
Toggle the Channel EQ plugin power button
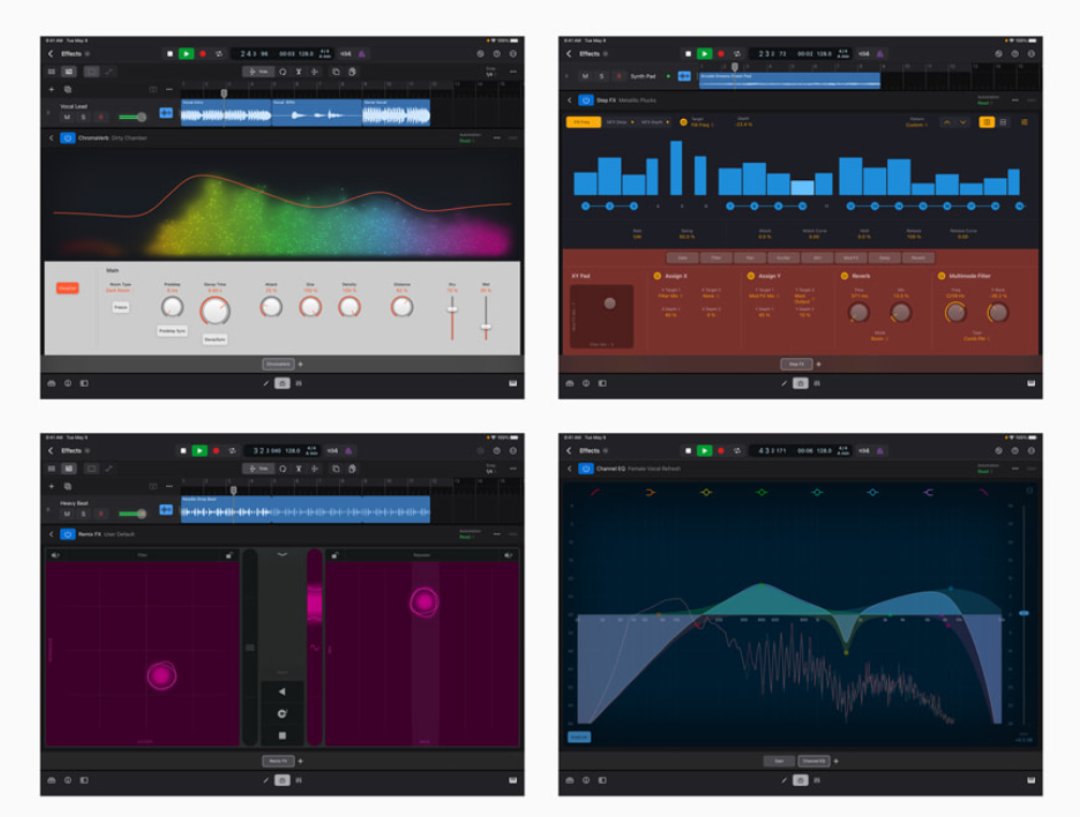point(585,468)
